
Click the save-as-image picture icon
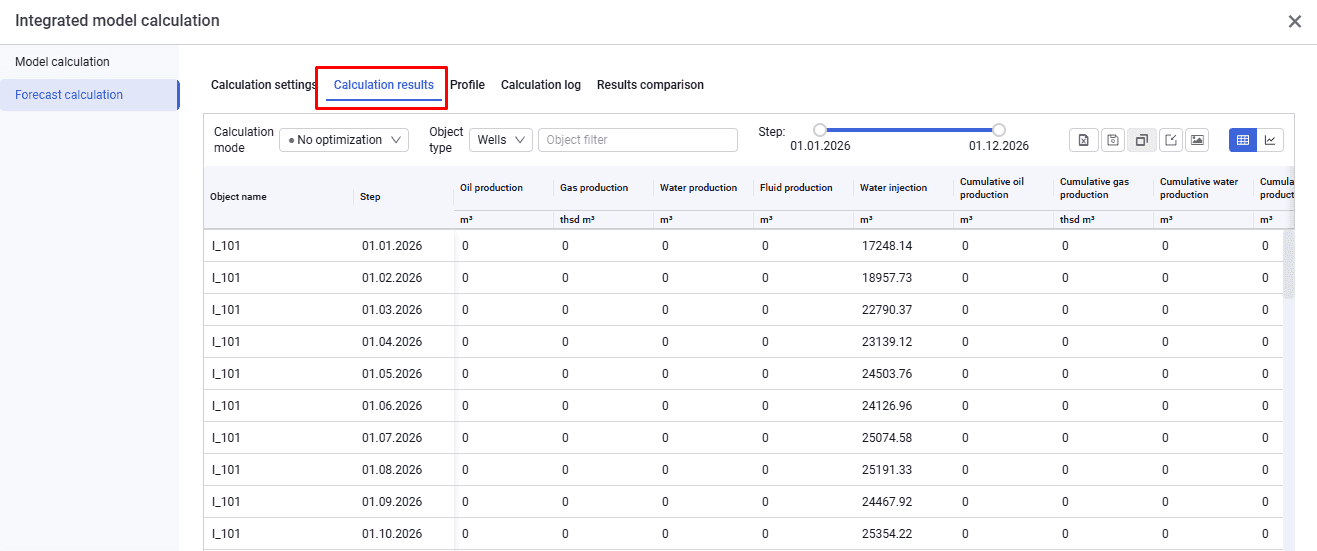pyautogui.click(x=1198, y=140)
